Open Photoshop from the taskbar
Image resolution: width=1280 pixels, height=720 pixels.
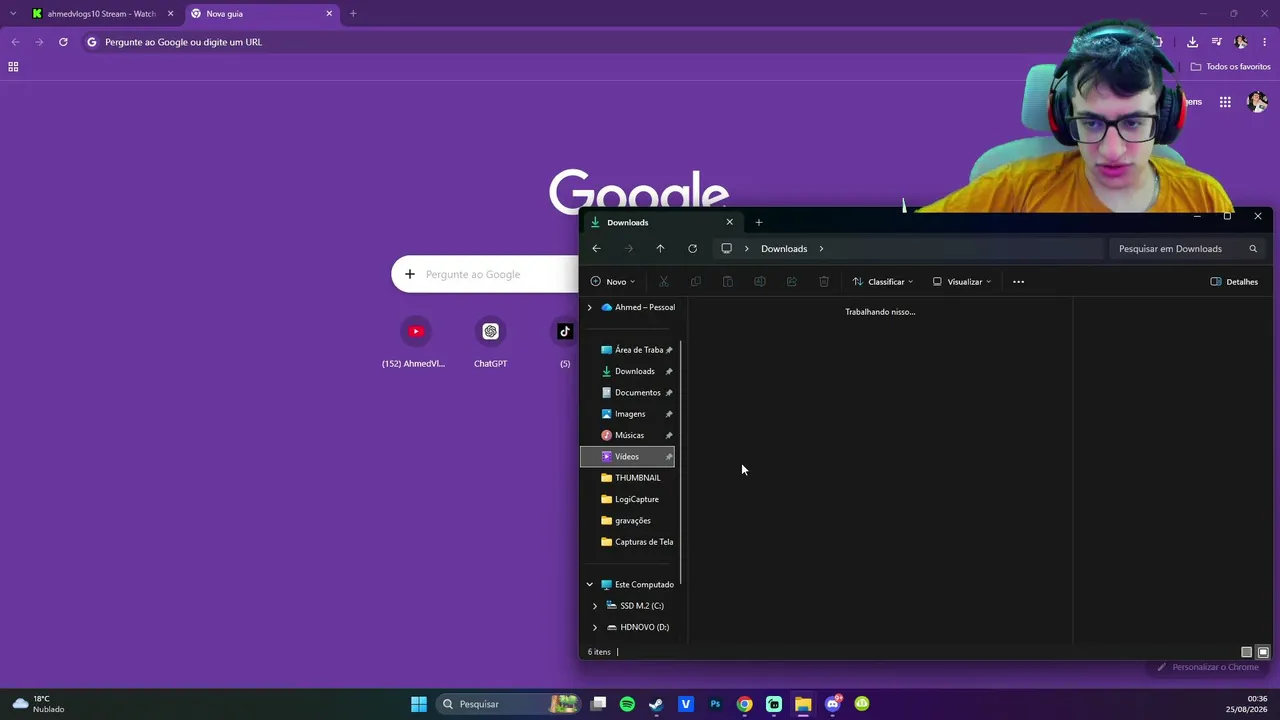point(715,704)
